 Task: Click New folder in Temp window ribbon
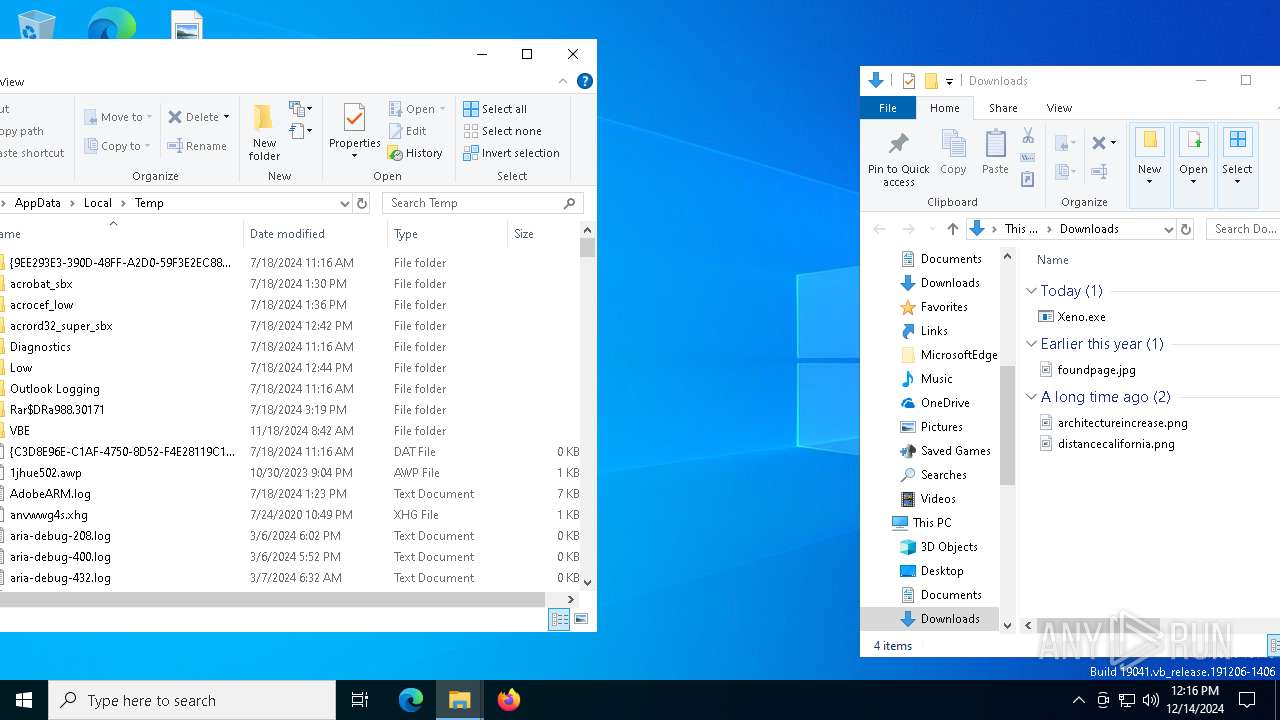(264, 131)
